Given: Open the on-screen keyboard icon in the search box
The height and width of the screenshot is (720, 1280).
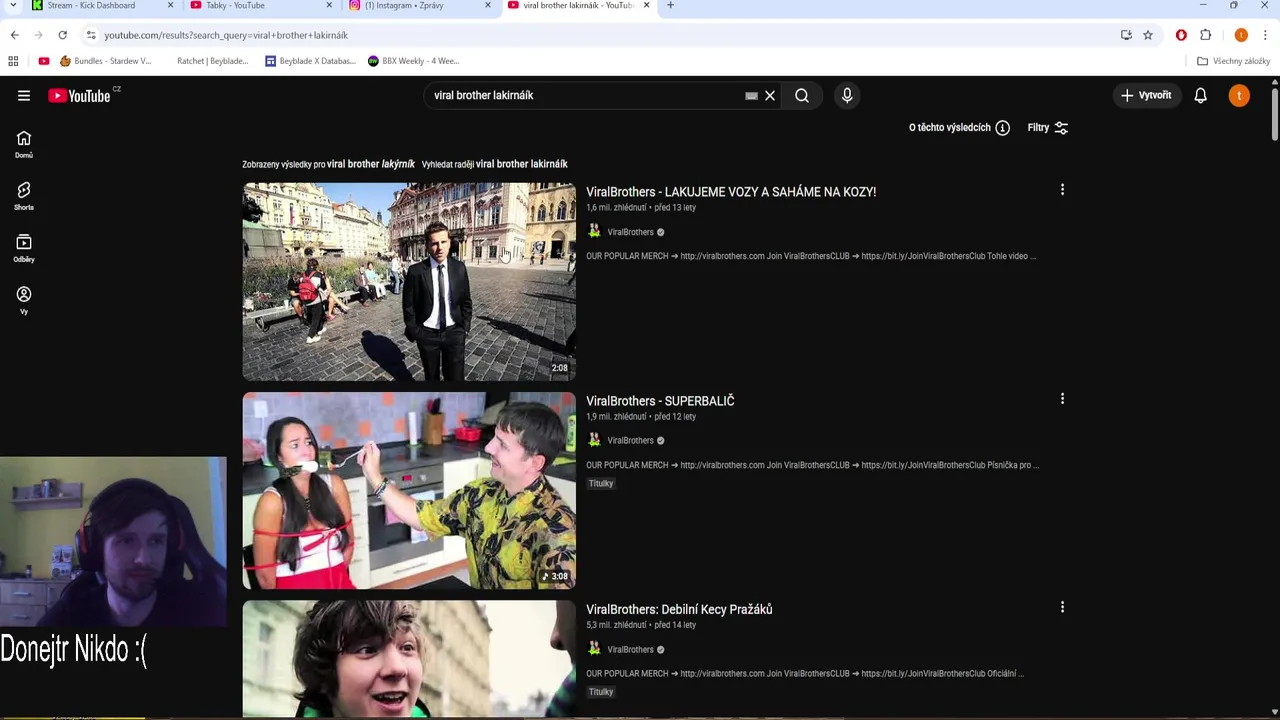Looking at the screenshot, I should [x=751, y=96].
